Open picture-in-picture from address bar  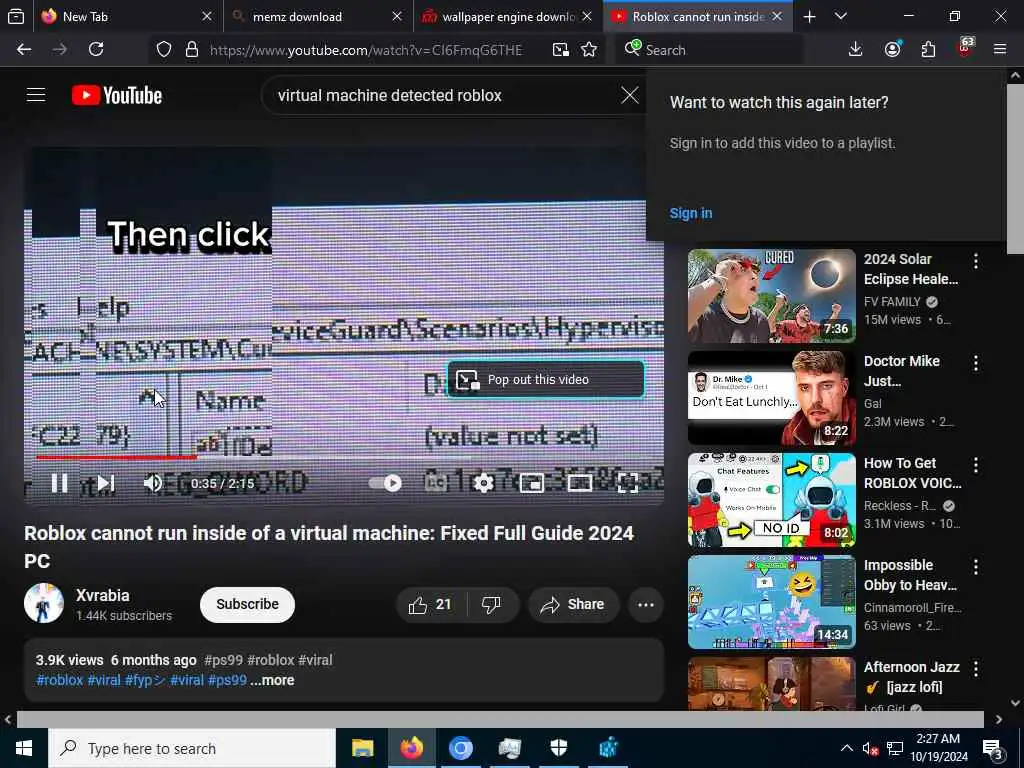560,50
